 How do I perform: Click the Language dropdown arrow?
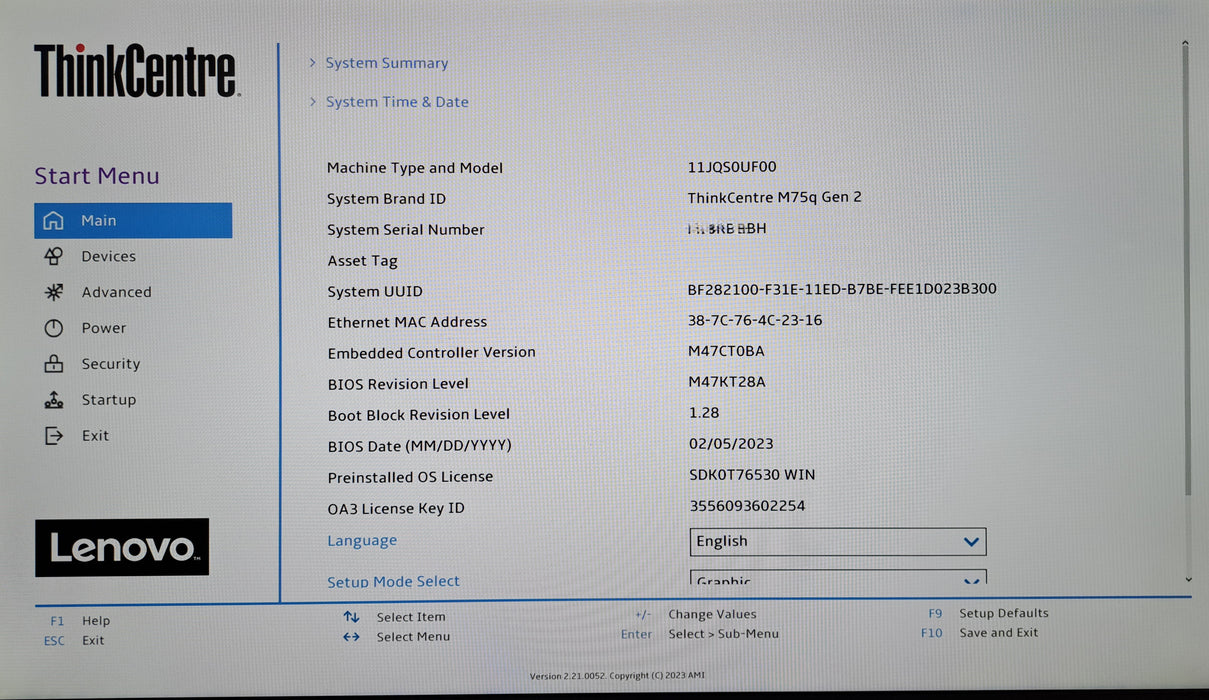coord(971,542)
